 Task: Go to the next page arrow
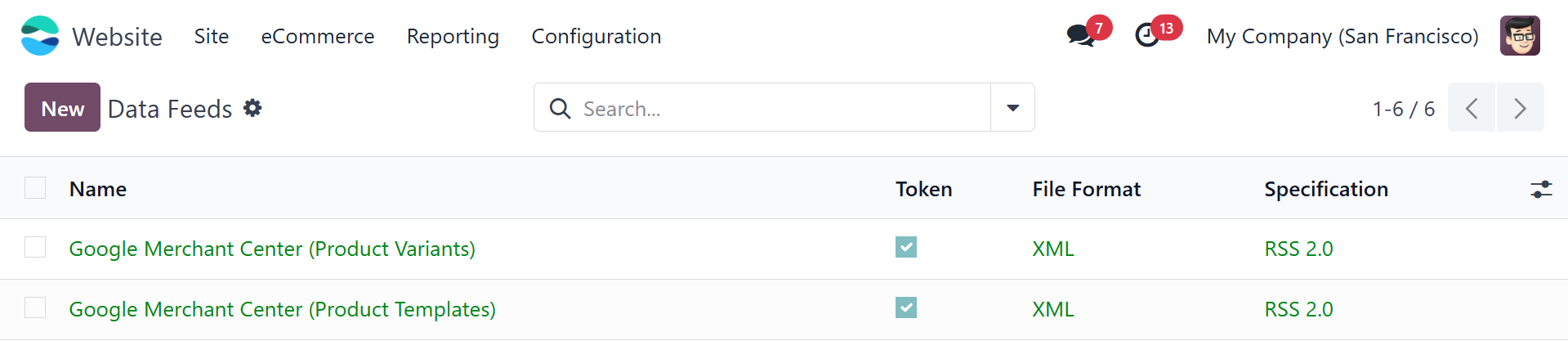(x=1520, y=108)
